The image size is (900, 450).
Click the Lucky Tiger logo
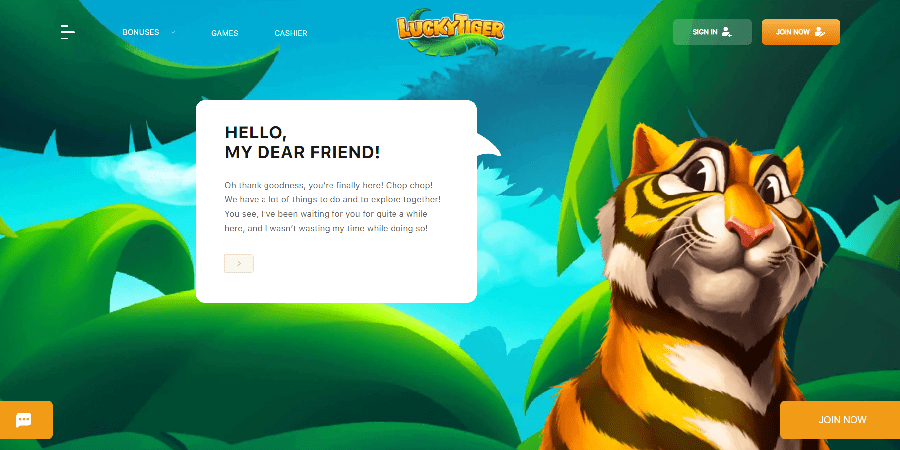point(450,32)
